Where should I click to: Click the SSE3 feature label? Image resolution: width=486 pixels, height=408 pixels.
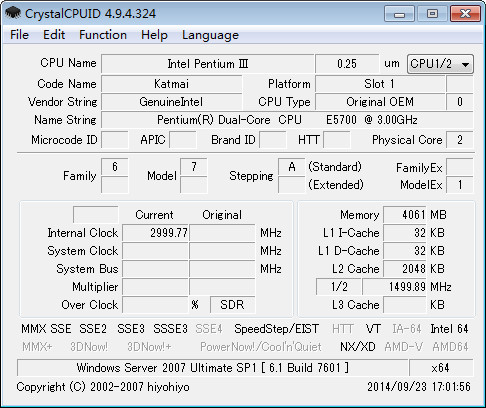click(x=131, y=329)
